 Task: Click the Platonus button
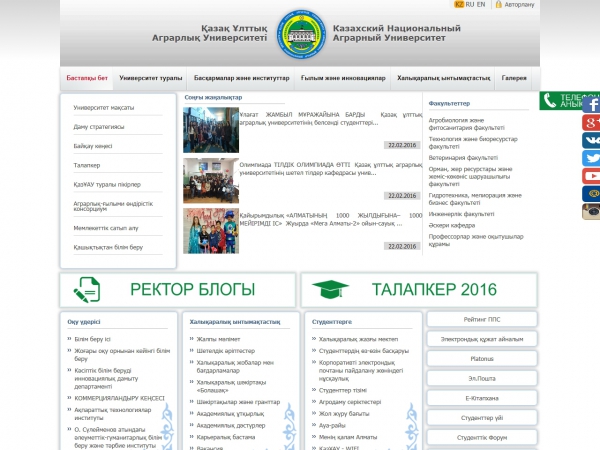[x=482, y=359]
